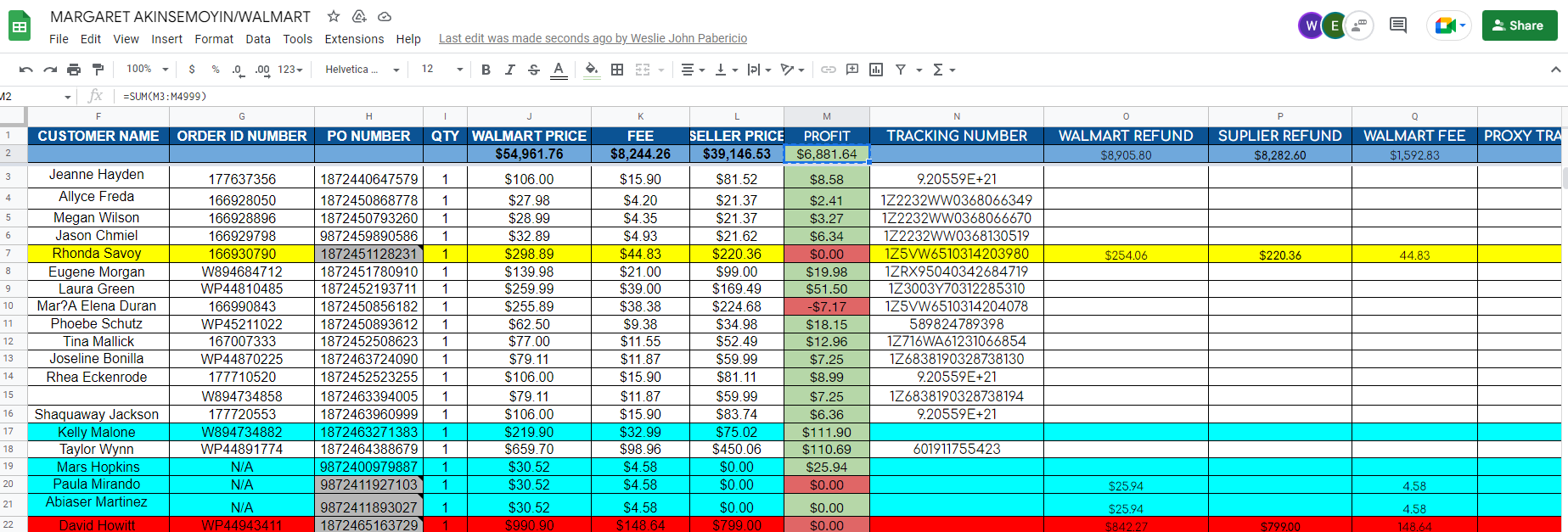Open the zoom level dropdown
The height and width of the screenshot is (532, 1568).
(x=148, y=70)
